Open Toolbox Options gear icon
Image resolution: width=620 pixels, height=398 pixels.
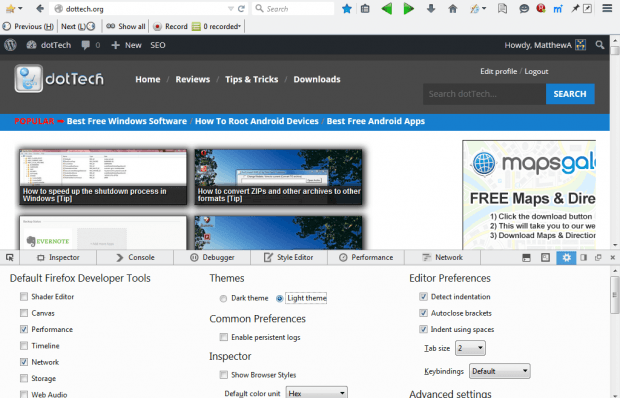(x=566, y=258)
